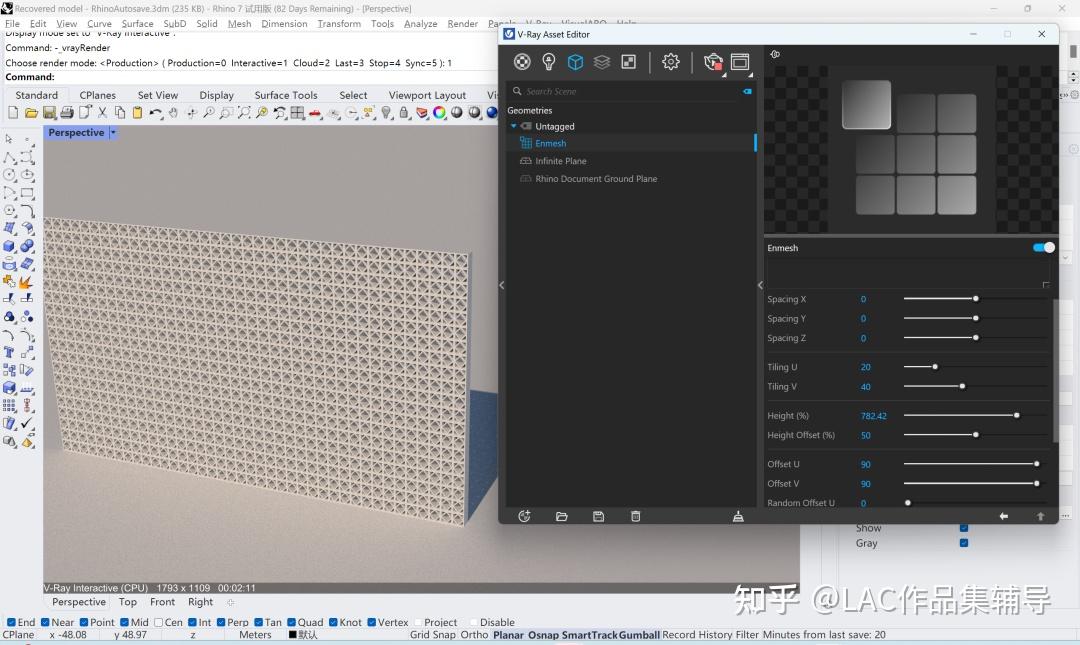Collapse the Untagged geometry group
The height and width of the screenshot is (645, 1080).
514,126
